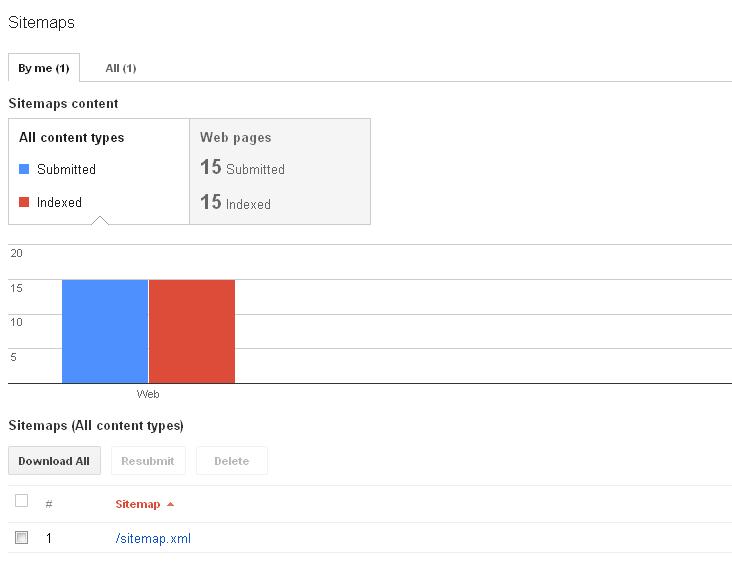Switch to the By me (1) tab

(44, 68)
